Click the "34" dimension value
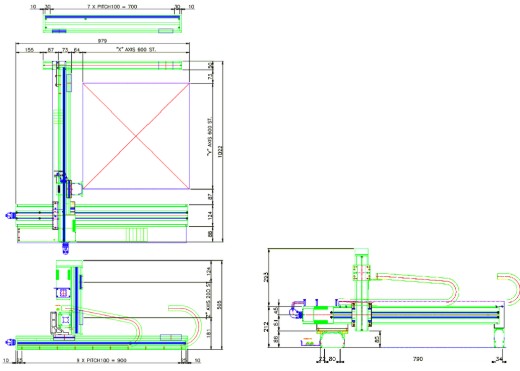 click(x=499, y=359)
